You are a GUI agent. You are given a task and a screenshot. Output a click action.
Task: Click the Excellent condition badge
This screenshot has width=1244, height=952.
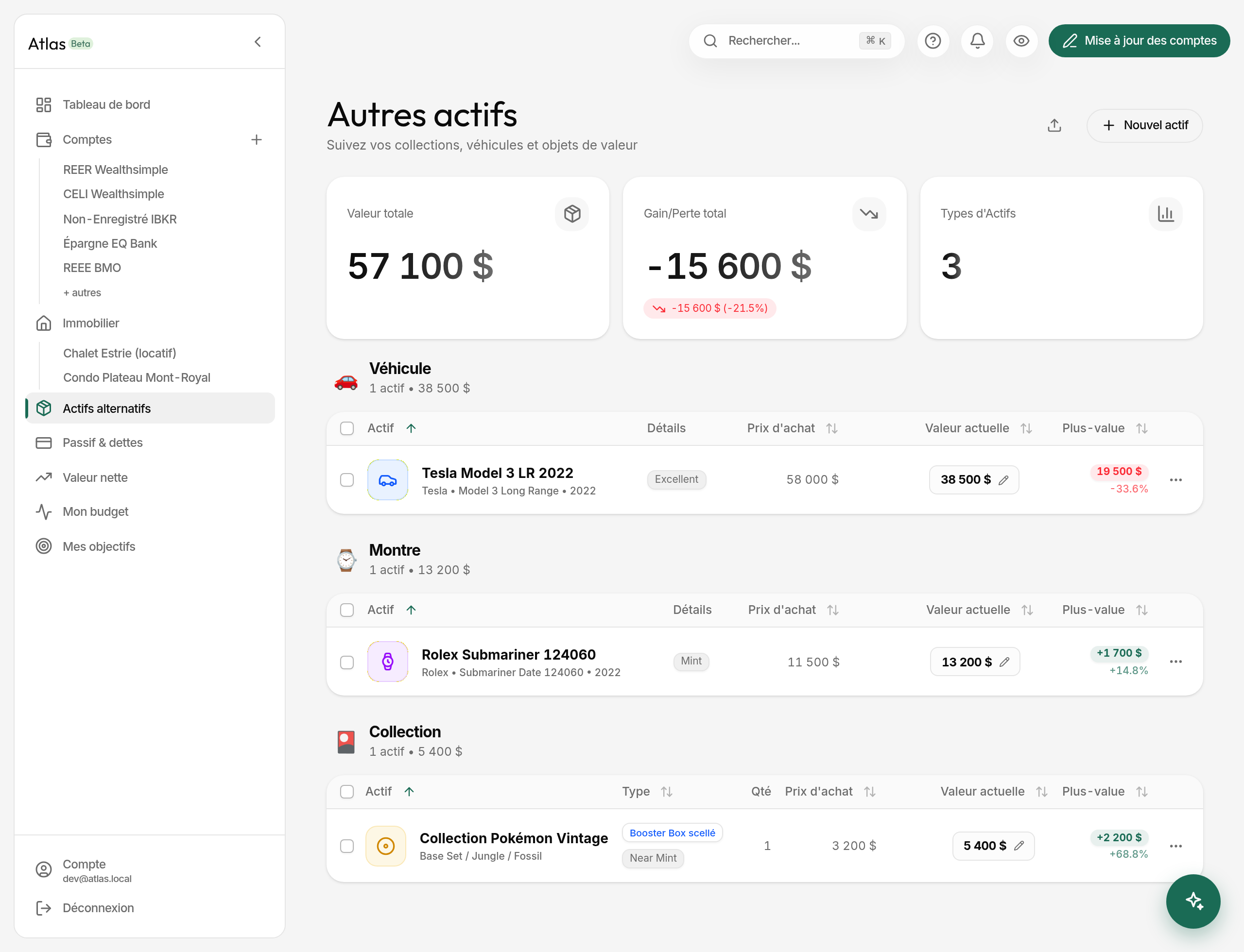pos(676,479)
